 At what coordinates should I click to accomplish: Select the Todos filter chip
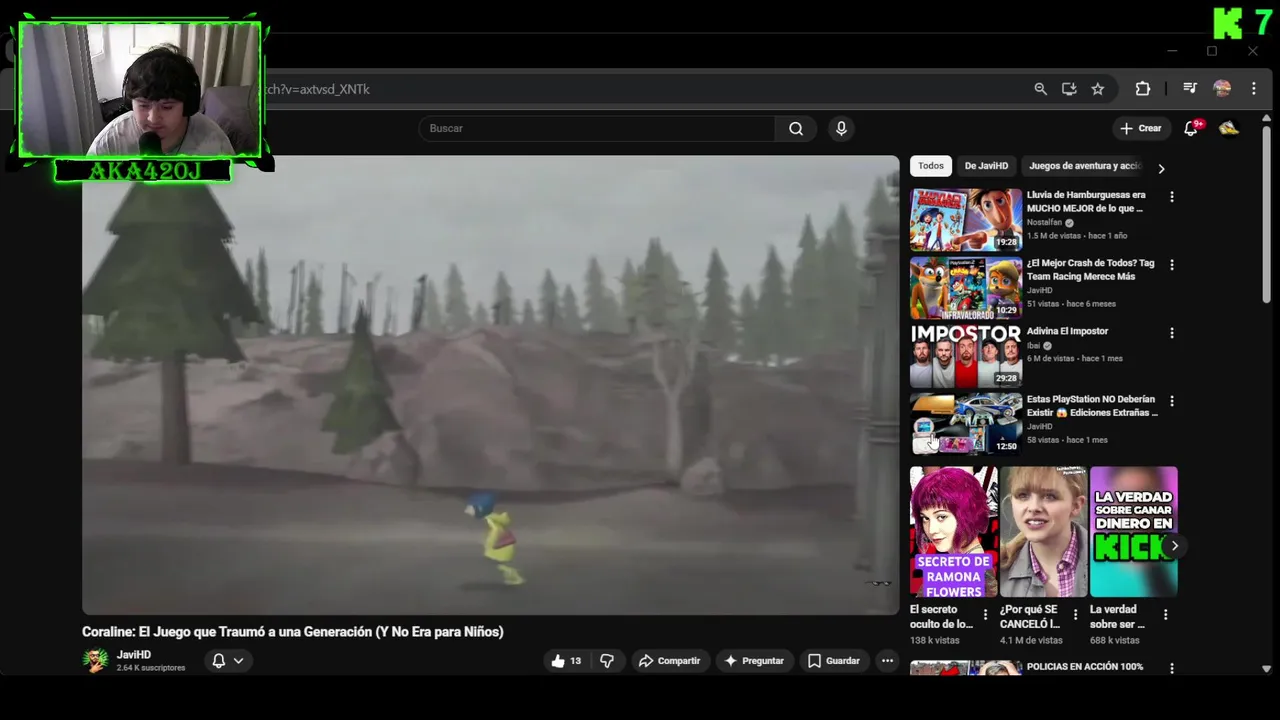pos(931,166)
